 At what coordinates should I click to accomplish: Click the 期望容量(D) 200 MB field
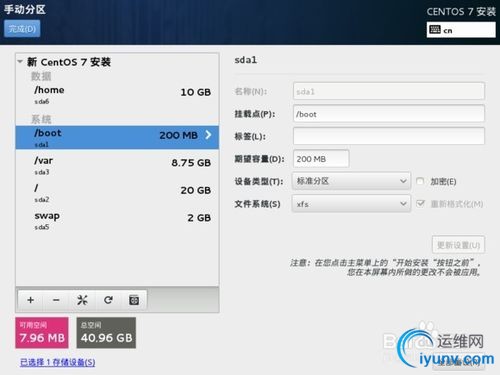[x=321, y=159]
